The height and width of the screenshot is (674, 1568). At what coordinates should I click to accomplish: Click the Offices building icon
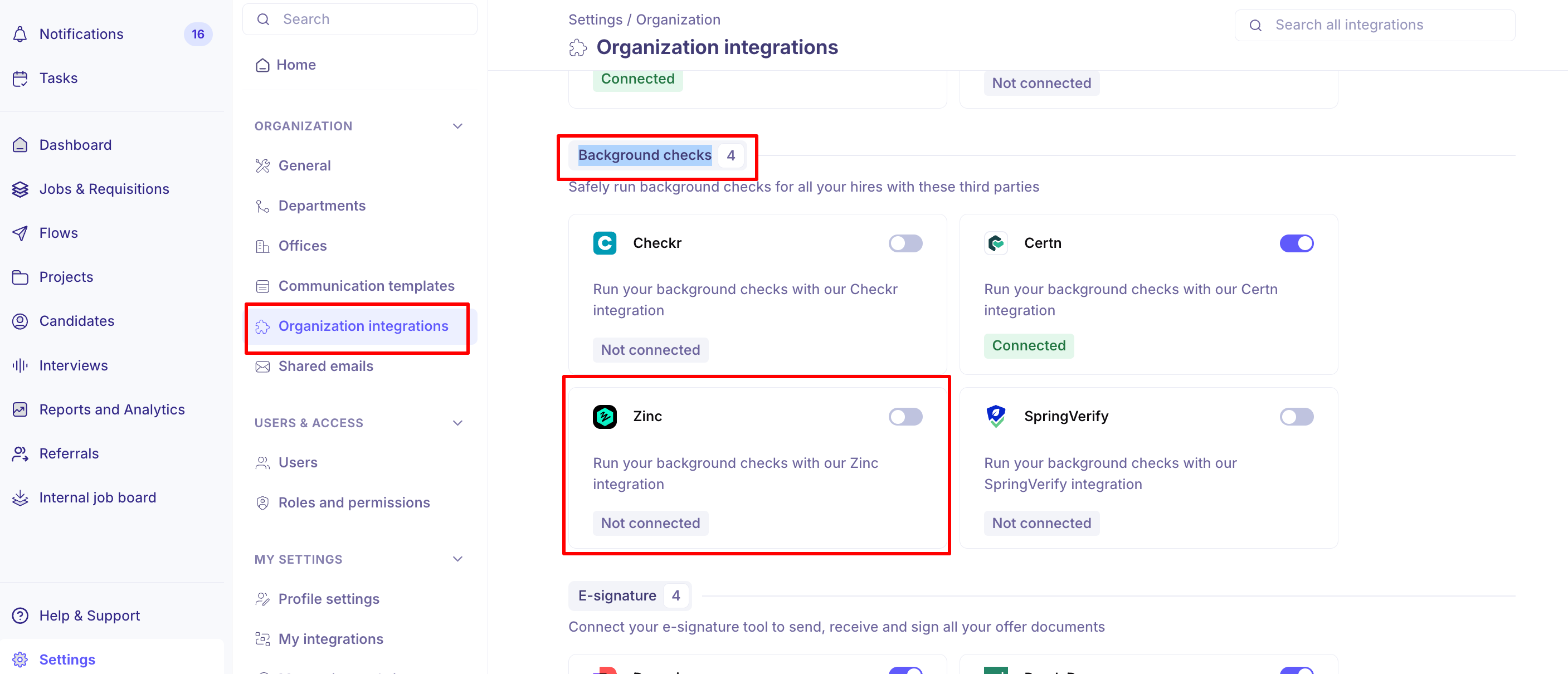click(262, 246)
